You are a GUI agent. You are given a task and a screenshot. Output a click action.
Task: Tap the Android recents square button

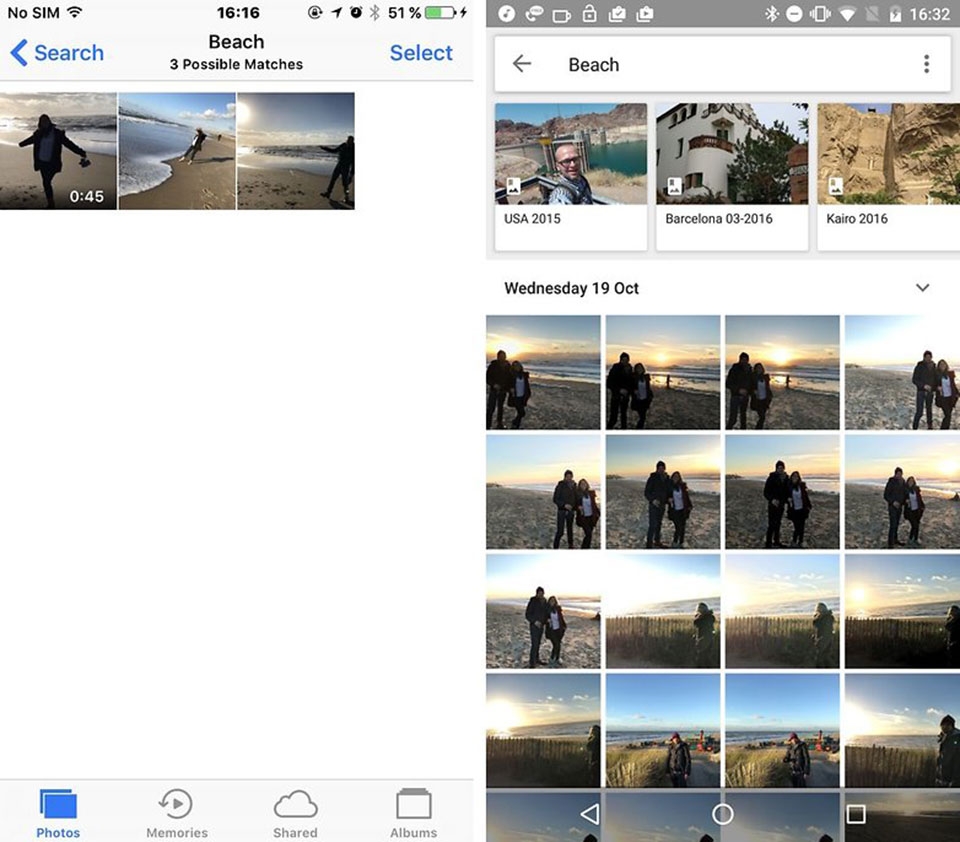click(856, 814)
